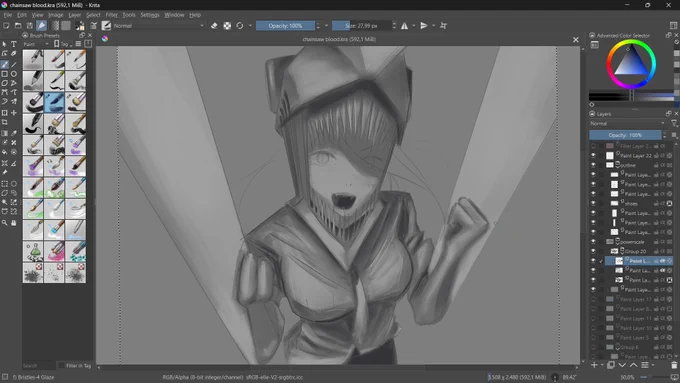Add a new layer with plus button
The height and width of the screenshot is (383, 680).
[x=594, y=365]
